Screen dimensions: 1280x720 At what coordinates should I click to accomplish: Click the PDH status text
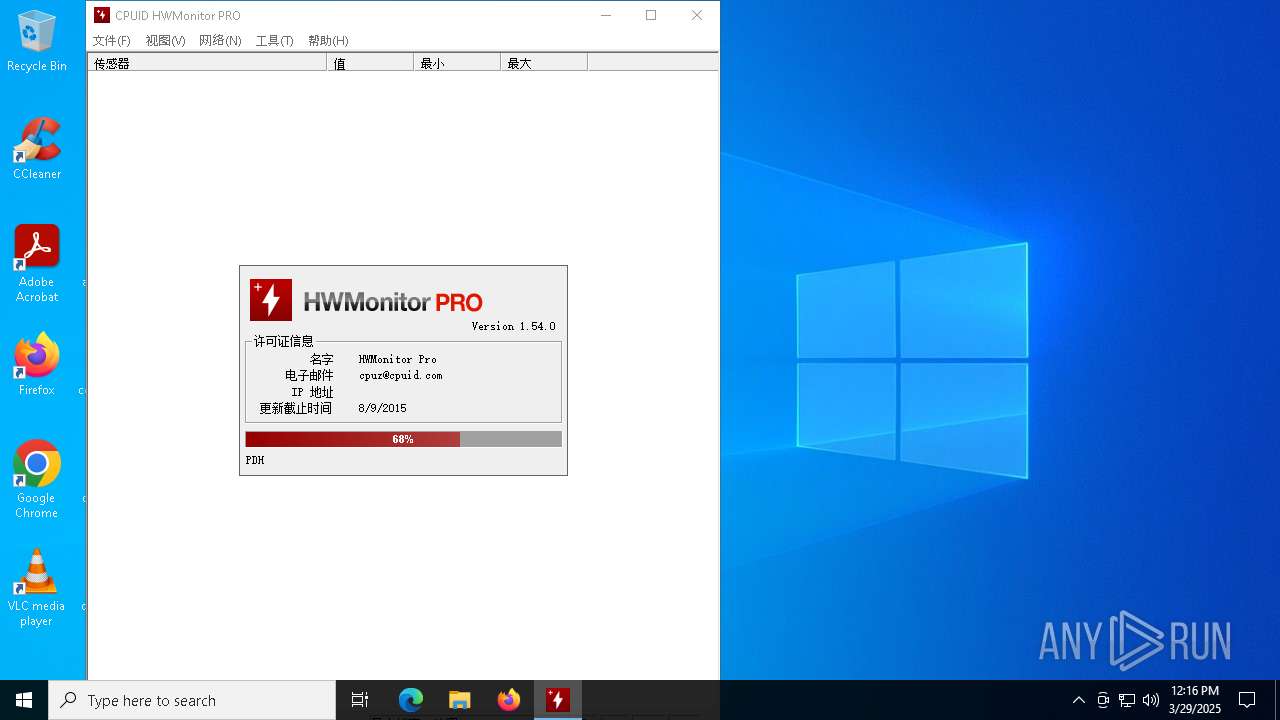click(255, 460)
